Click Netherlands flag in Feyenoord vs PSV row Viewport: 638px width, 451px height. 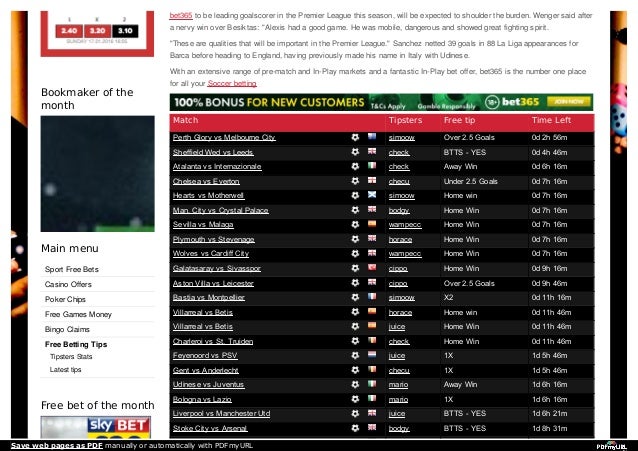(372, 355)
